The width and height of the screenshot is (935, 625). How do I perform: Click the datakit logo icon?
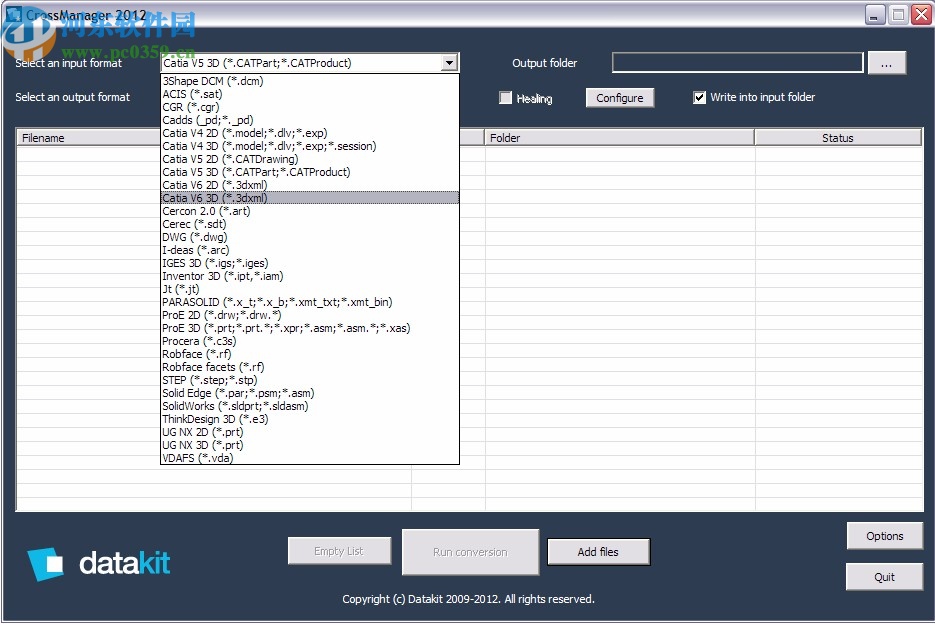[46, 563]
